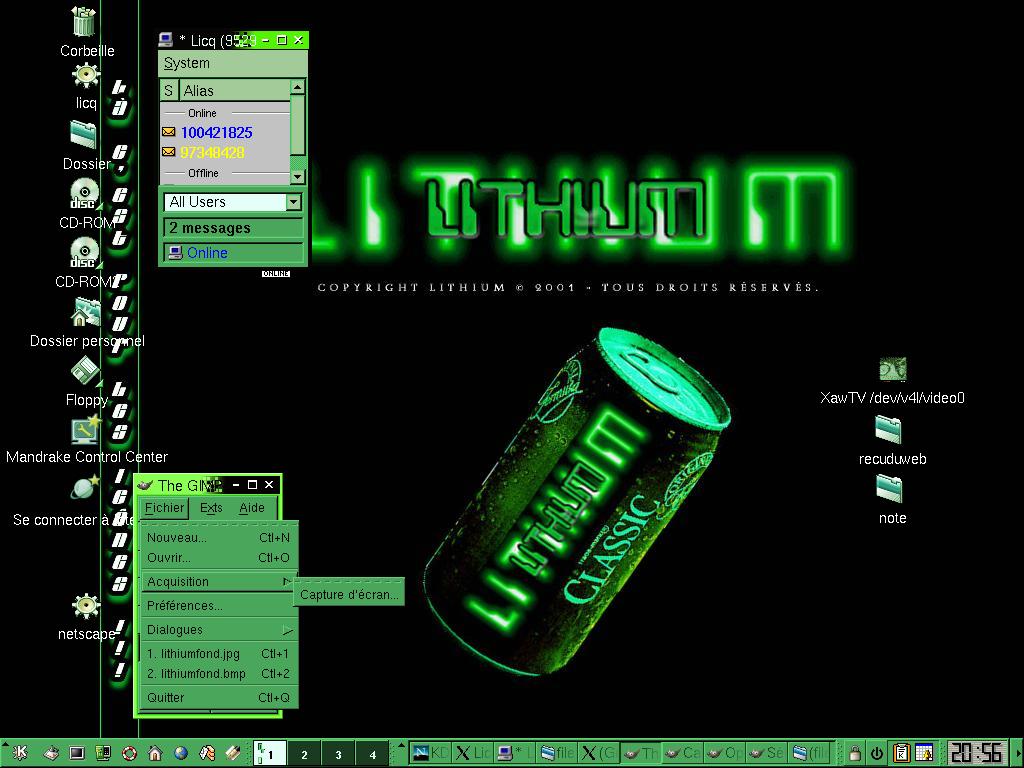Open the Dossier folder icon
Image resolution: width=1024 pixels, height=768 pixels.
point(84,135)
